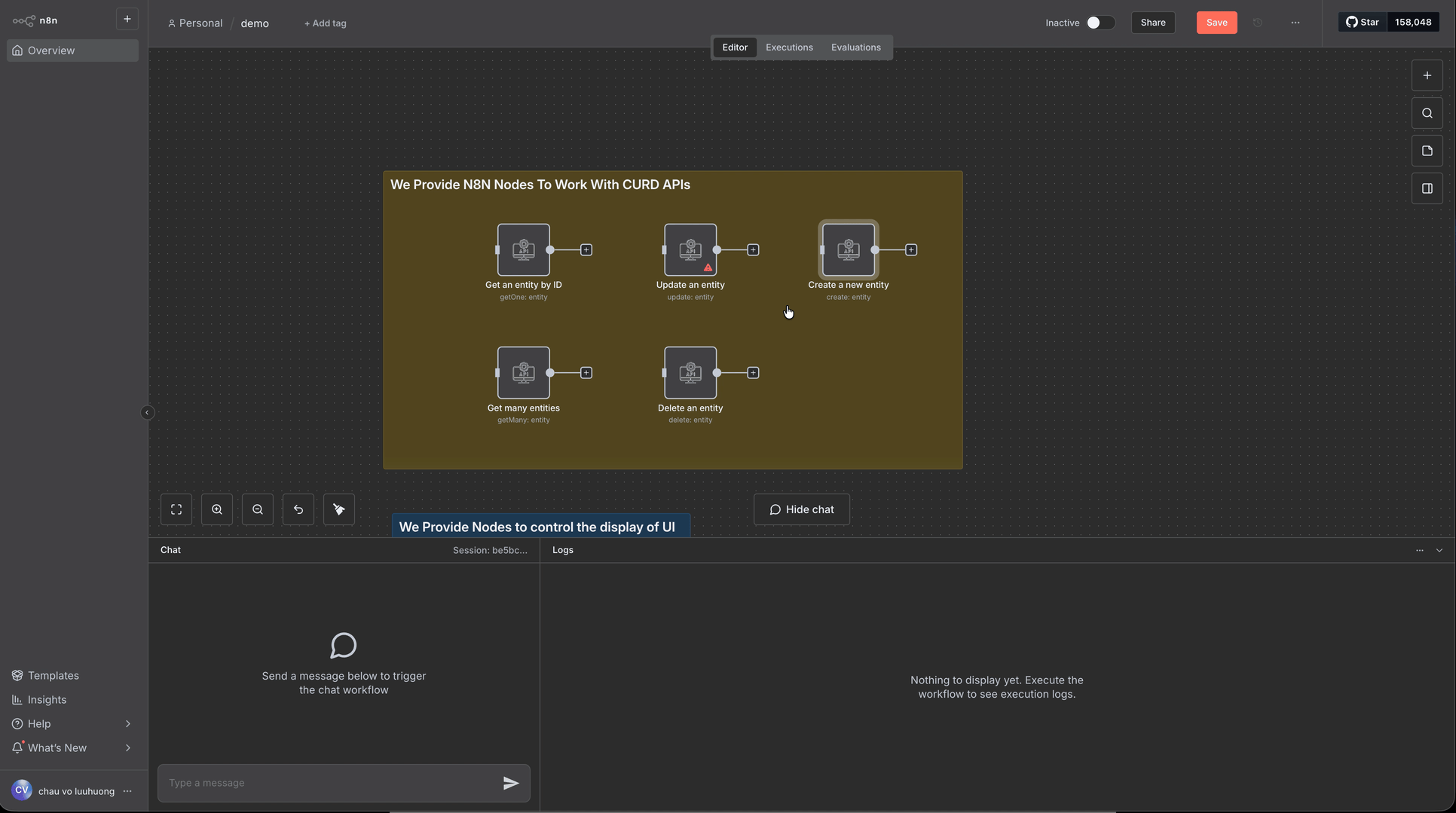Expand the What's New section
The height and width of the screenshot is (813, 1456).
pos(72,747)
